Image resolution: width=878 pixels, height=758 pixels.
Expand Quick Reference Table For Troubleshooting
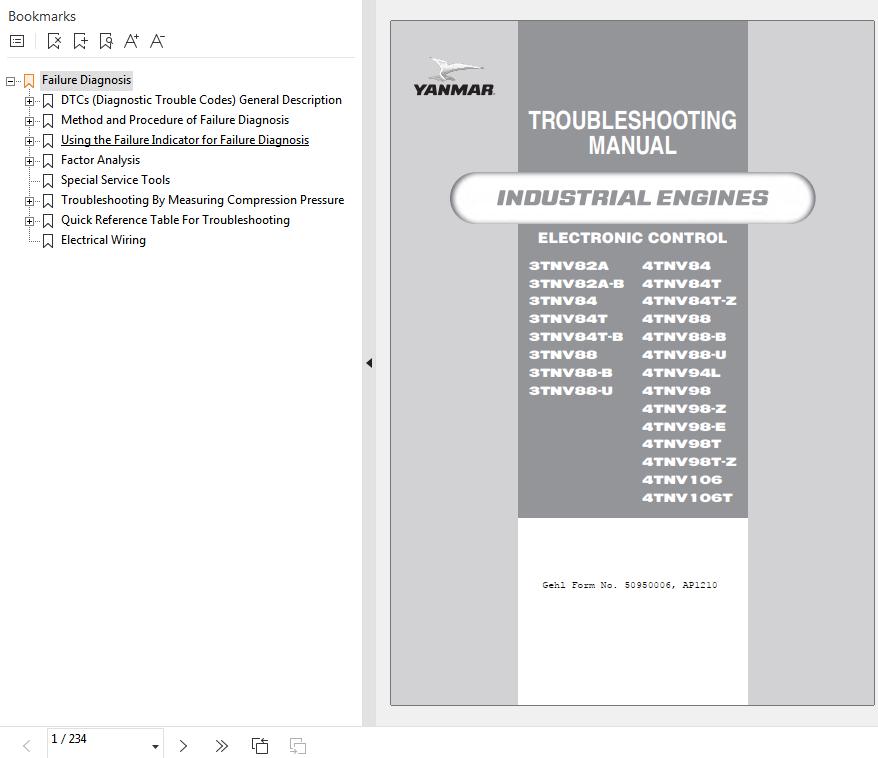pos(29,221)
